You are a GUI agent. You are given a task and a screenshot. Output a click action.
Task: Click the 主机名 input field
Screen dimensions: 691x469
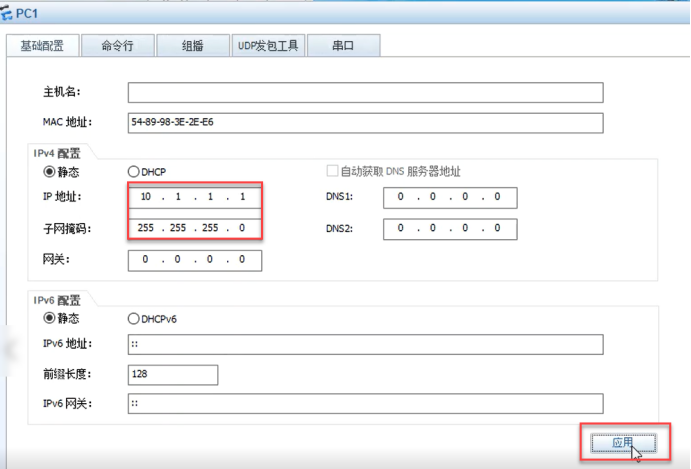tap(365, 93)
